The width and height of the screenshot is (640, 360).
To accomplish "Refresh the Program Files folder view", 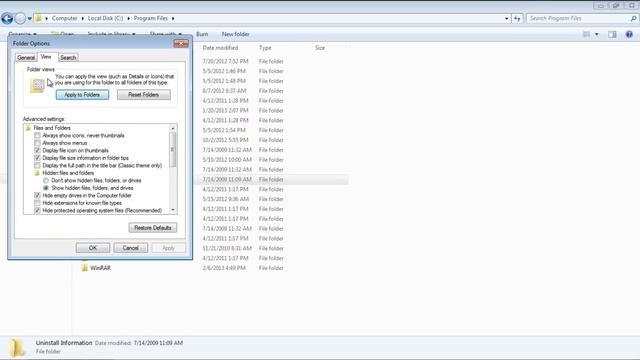I will point(517,18).
